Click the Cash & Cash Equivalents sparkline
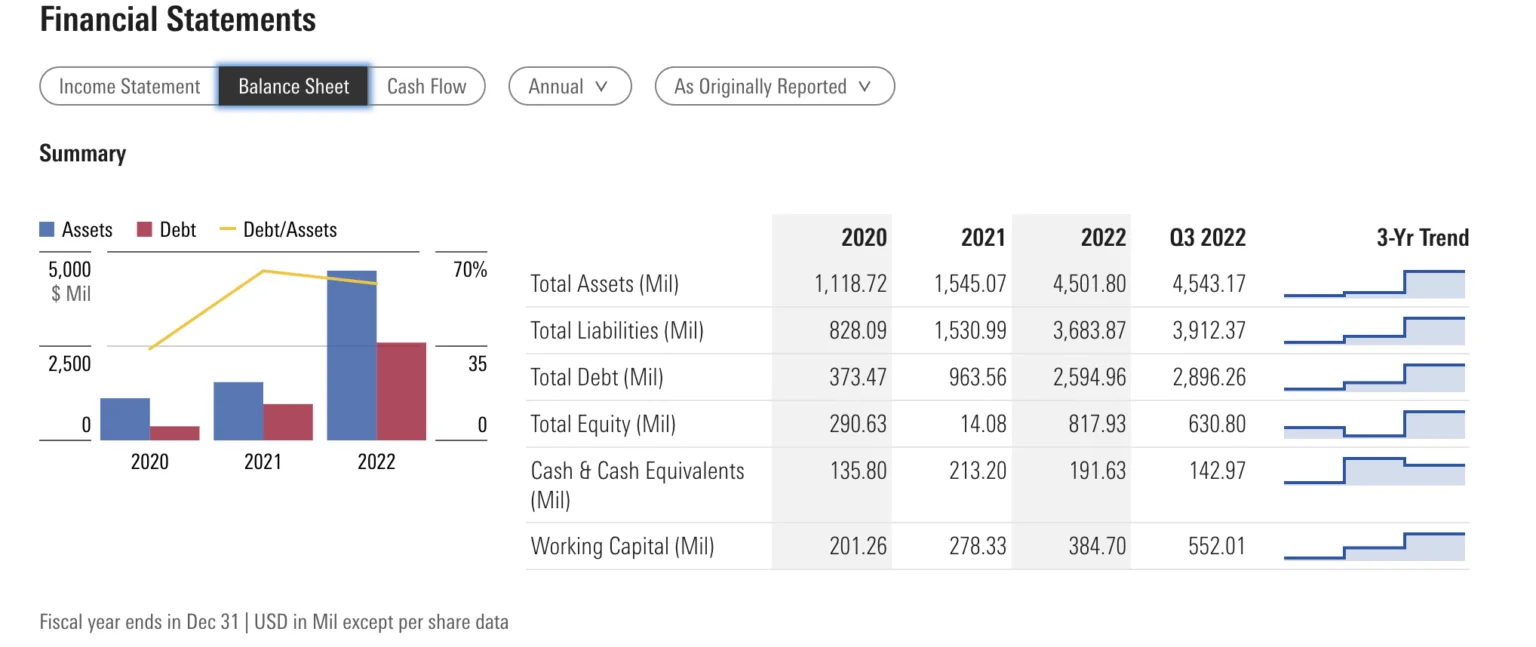 click(x=1374, y=470)
